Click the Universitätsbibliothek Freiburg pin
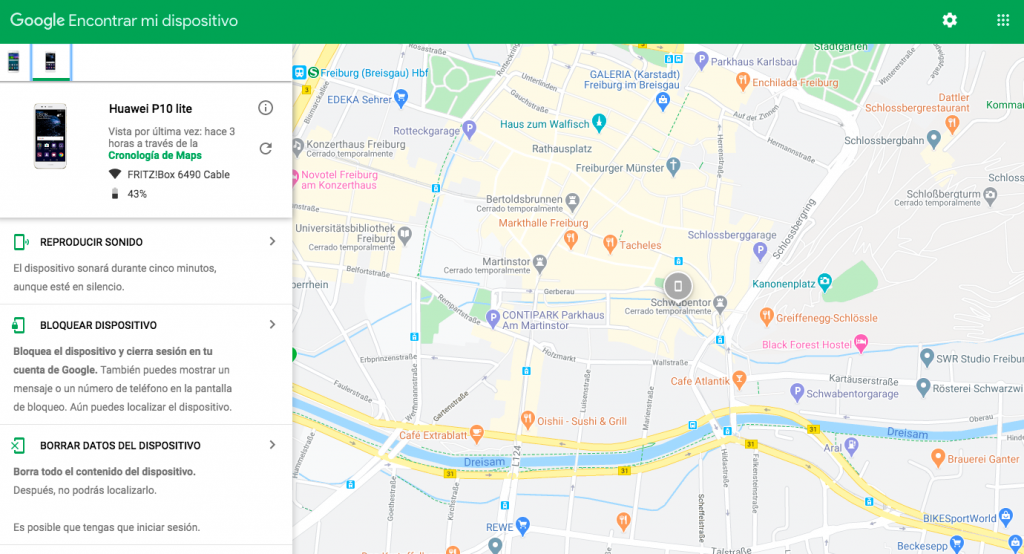The width and height of the screenshot is (1024, 554). 404,234
